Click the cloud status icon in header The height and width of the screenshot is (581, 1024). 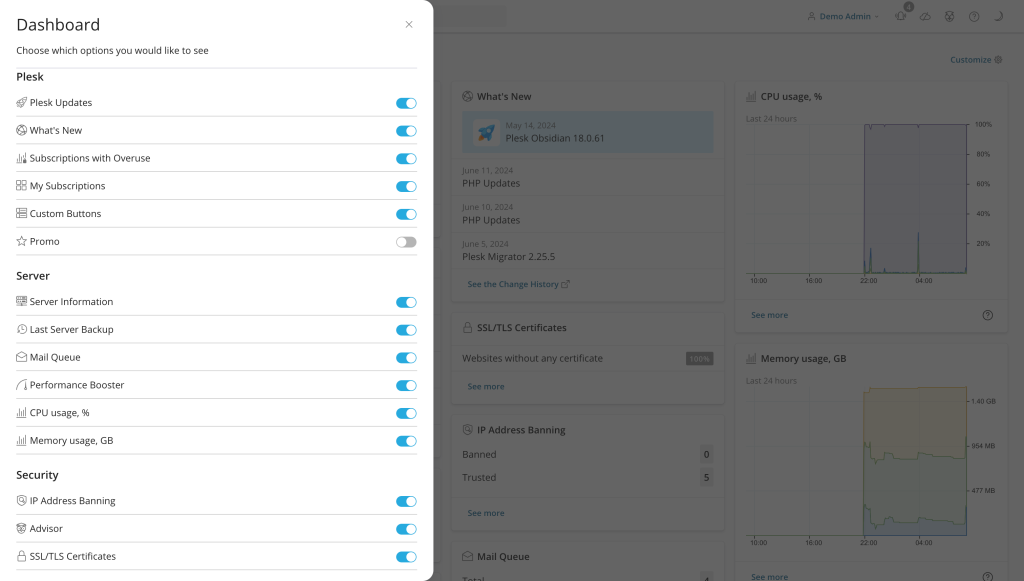click(925, 16)
